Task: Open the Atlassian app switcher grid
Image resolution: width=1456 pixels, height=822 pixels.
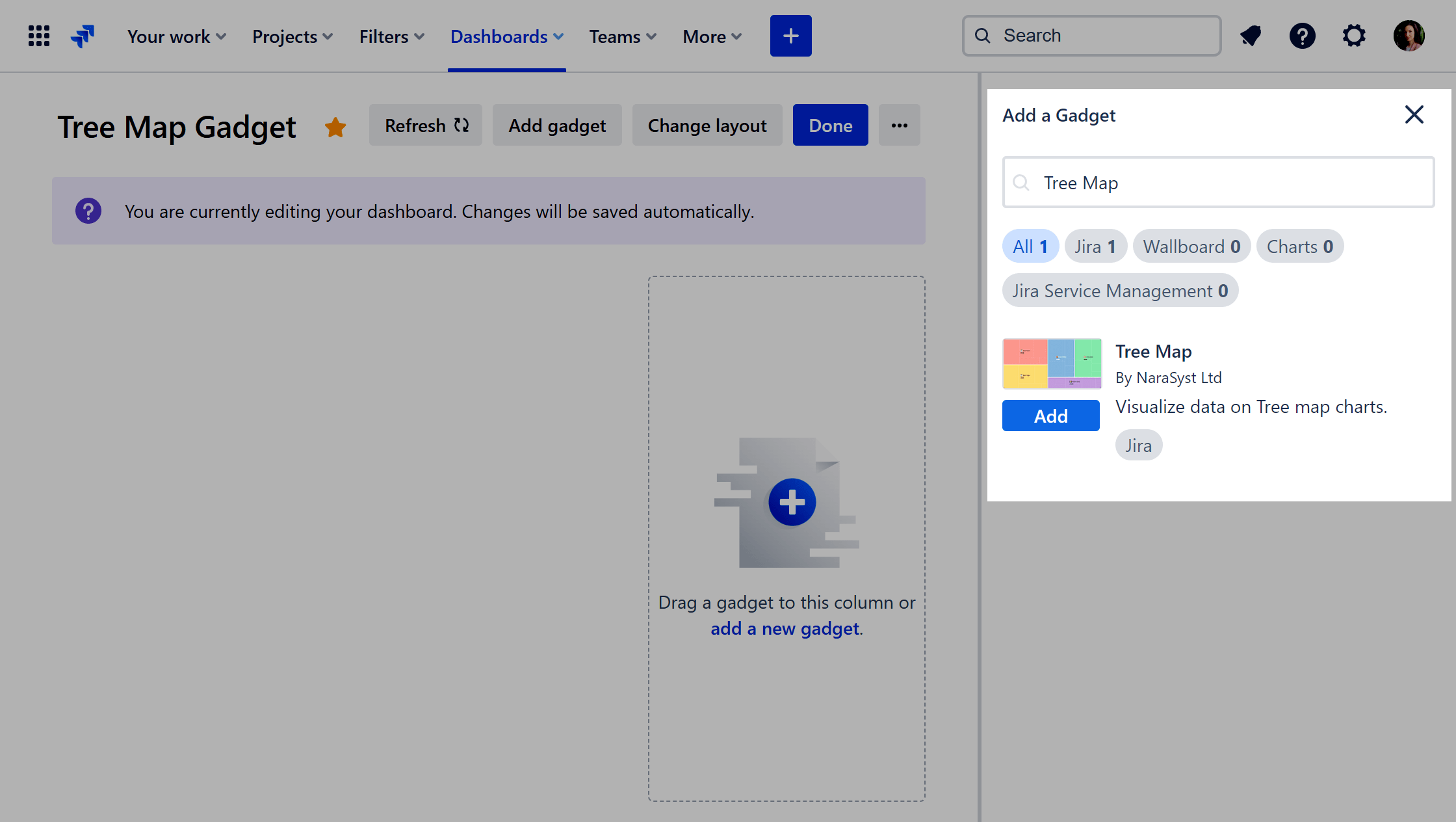Action: pyautogui.click(x=38, y=36)
